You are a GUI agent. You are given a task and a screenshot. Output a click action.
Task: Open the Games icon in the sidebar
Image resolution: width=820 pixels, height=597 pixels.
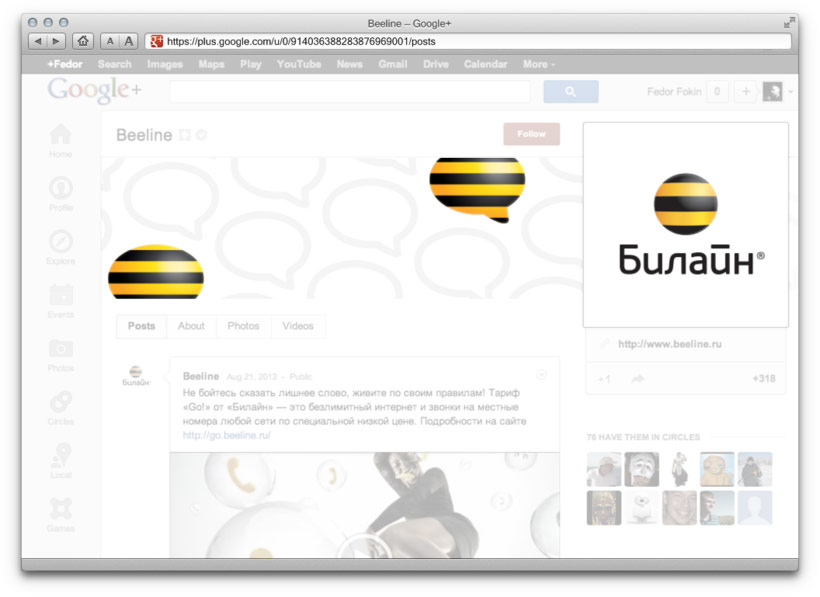(x=61, y=510)
